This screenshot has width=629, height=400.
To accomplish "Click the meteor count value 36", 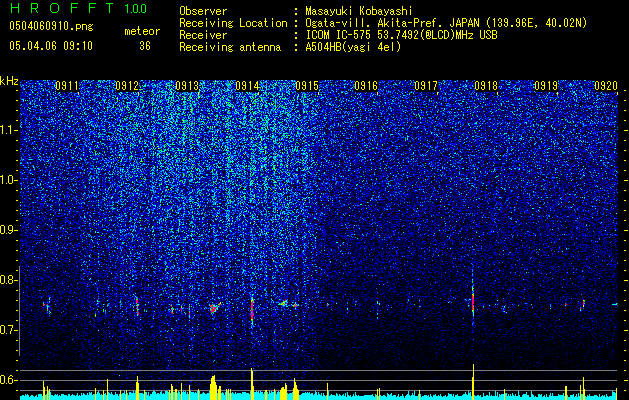I will tap(144, 46).
